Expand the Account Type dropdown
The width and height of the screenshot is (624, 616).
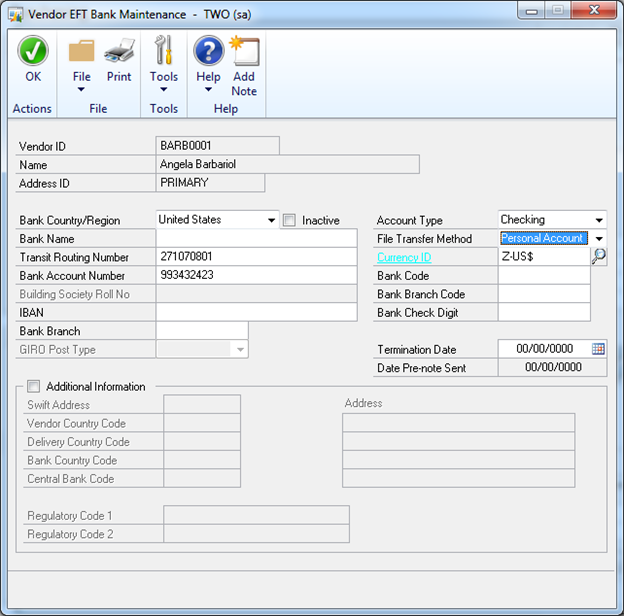599,221
